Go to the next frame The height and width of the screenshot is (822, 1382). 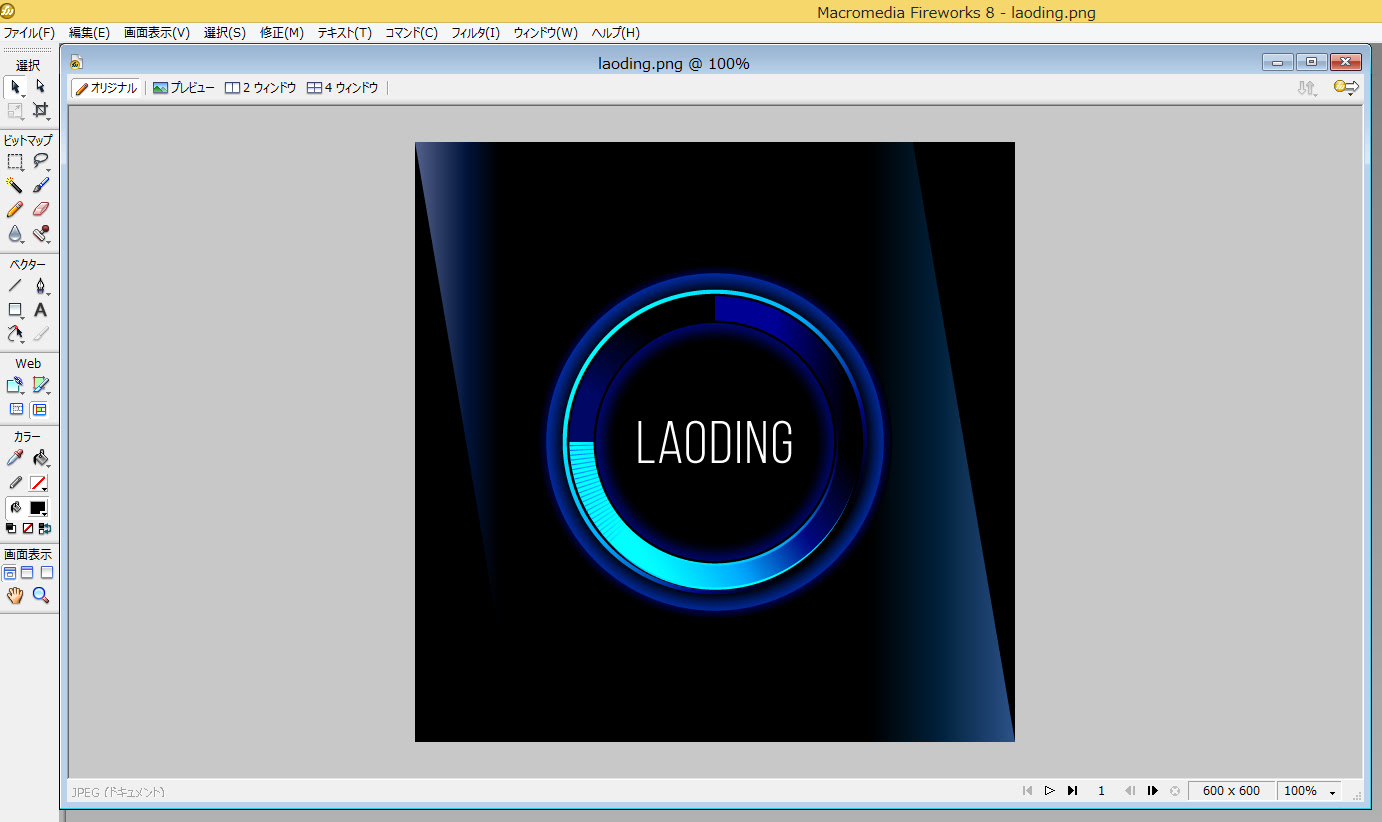click(x=1152, y=791)
